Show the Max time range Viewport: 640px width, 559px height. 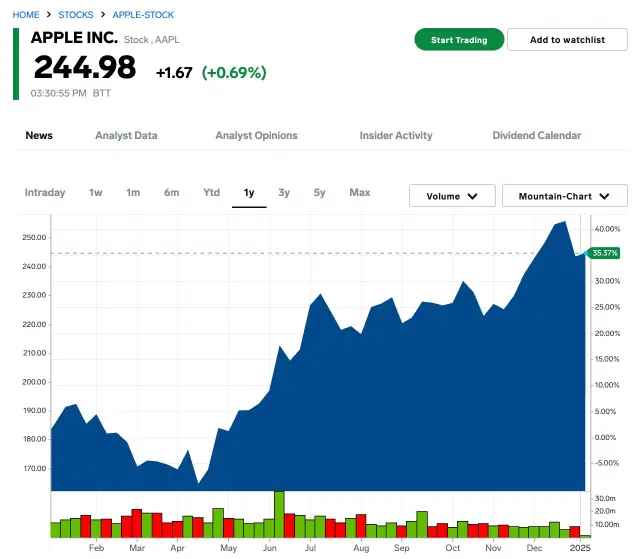coord(360,193)
